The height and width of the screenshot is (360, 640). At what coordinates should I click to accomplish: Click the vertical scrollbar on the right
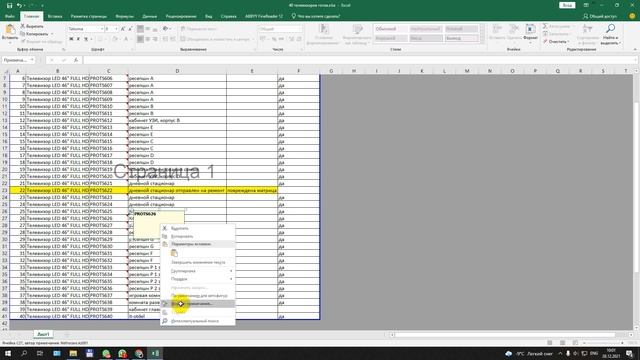pyautogui.click(x=636, y=188)
